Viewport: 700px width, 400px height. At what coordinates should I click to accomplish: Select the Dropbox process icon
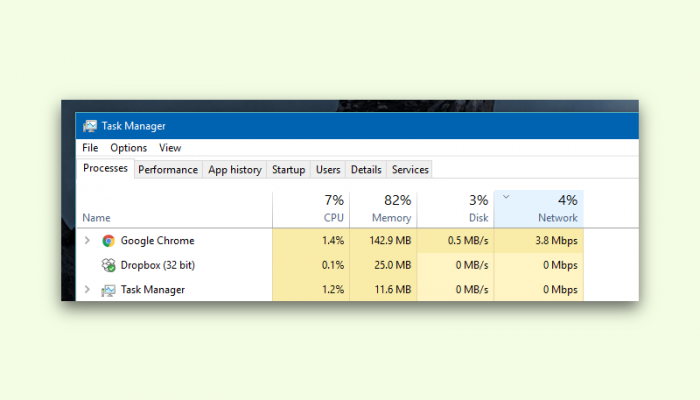[x=108, y=265]
